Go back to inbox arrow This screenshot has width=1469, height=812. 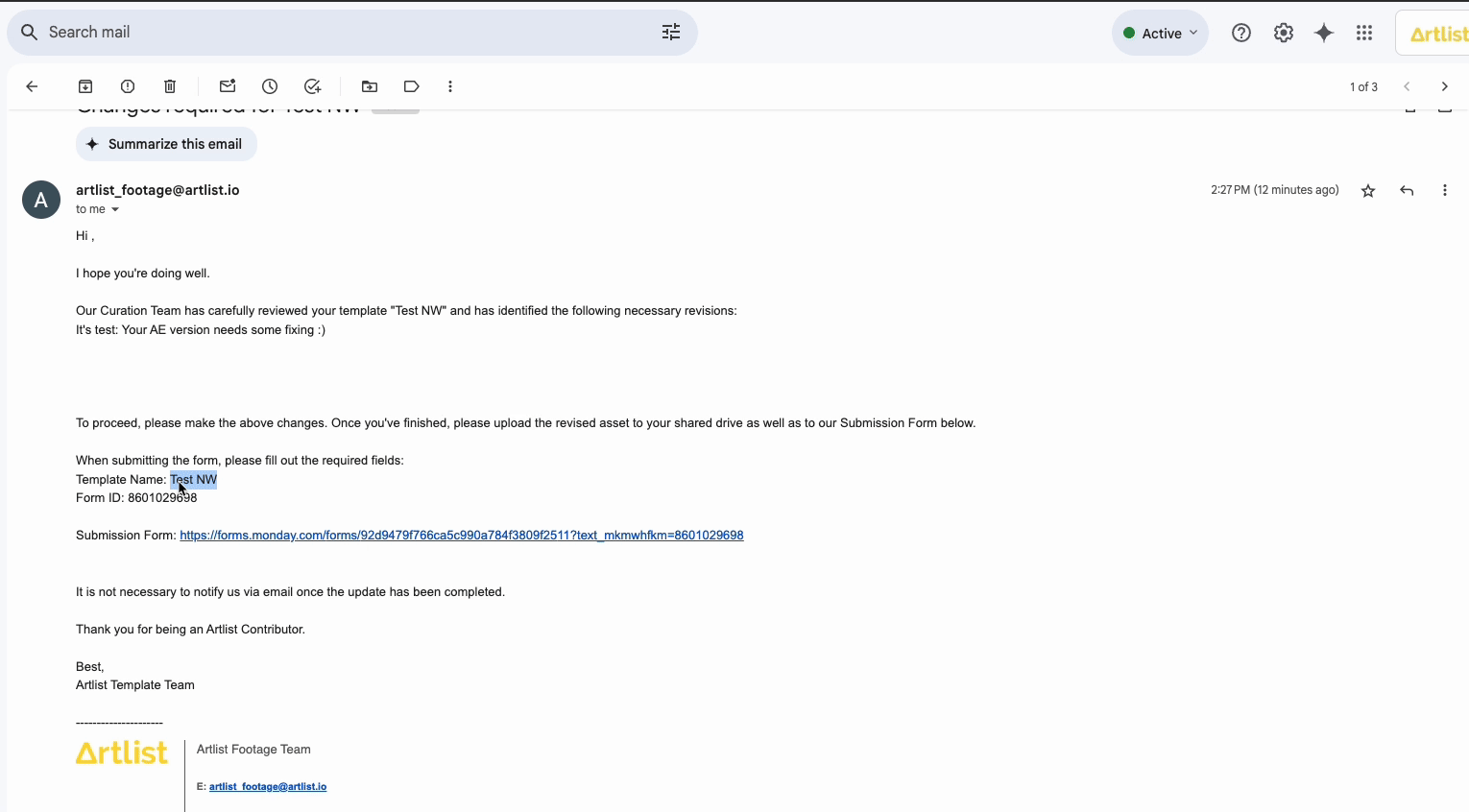tap(32, 86)
